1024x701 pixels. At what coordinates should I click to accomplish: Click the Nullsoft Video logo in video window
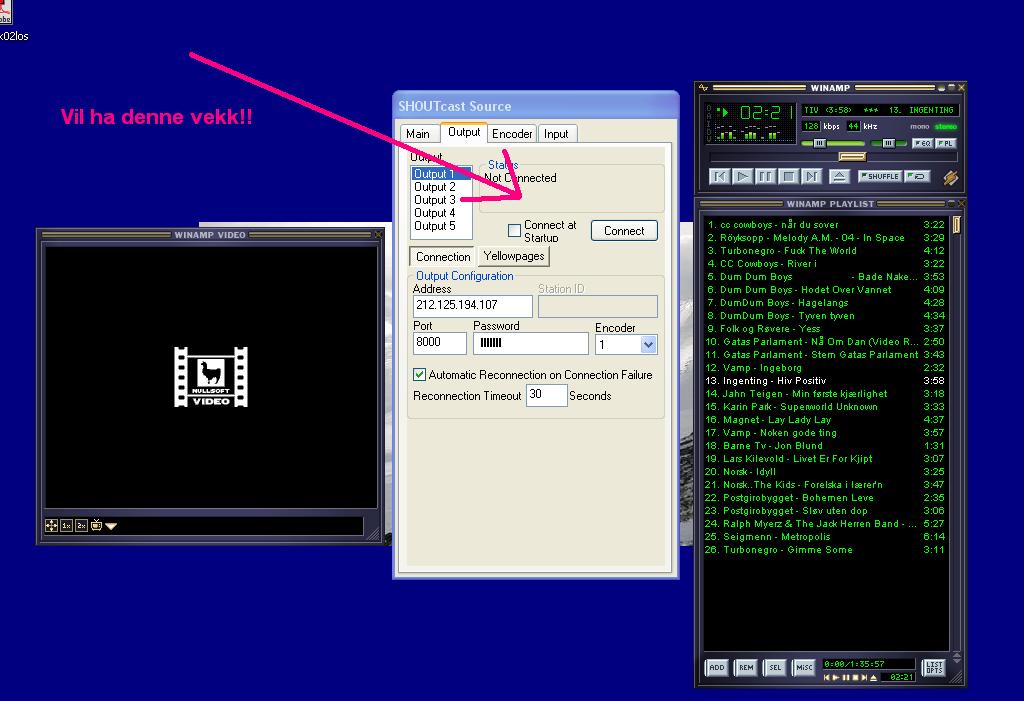211,377
